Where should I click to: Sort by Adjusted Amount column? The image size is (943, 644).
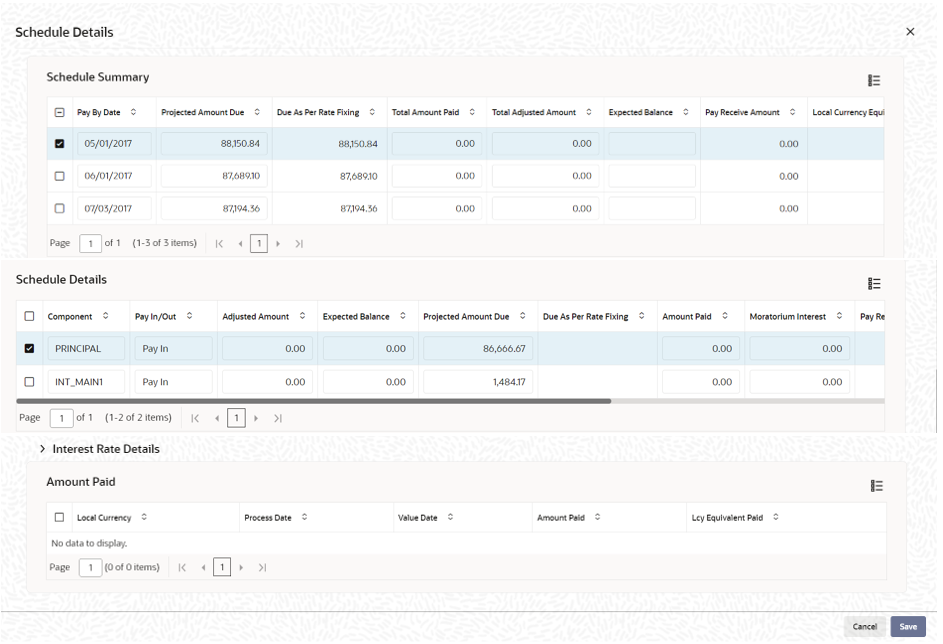coord(303,316)
